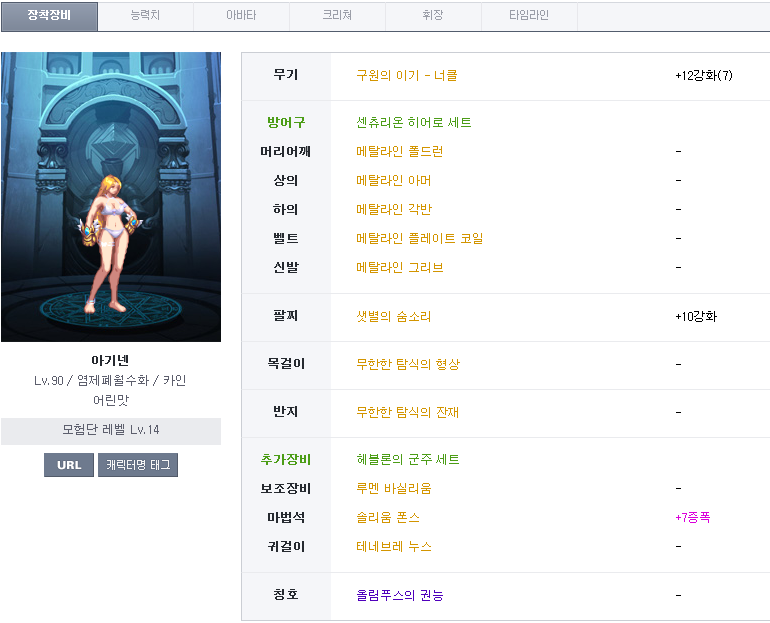This screenshot has height=623, width=770.
Task: Open the 타임라인 tab
Action: (529, 16)
